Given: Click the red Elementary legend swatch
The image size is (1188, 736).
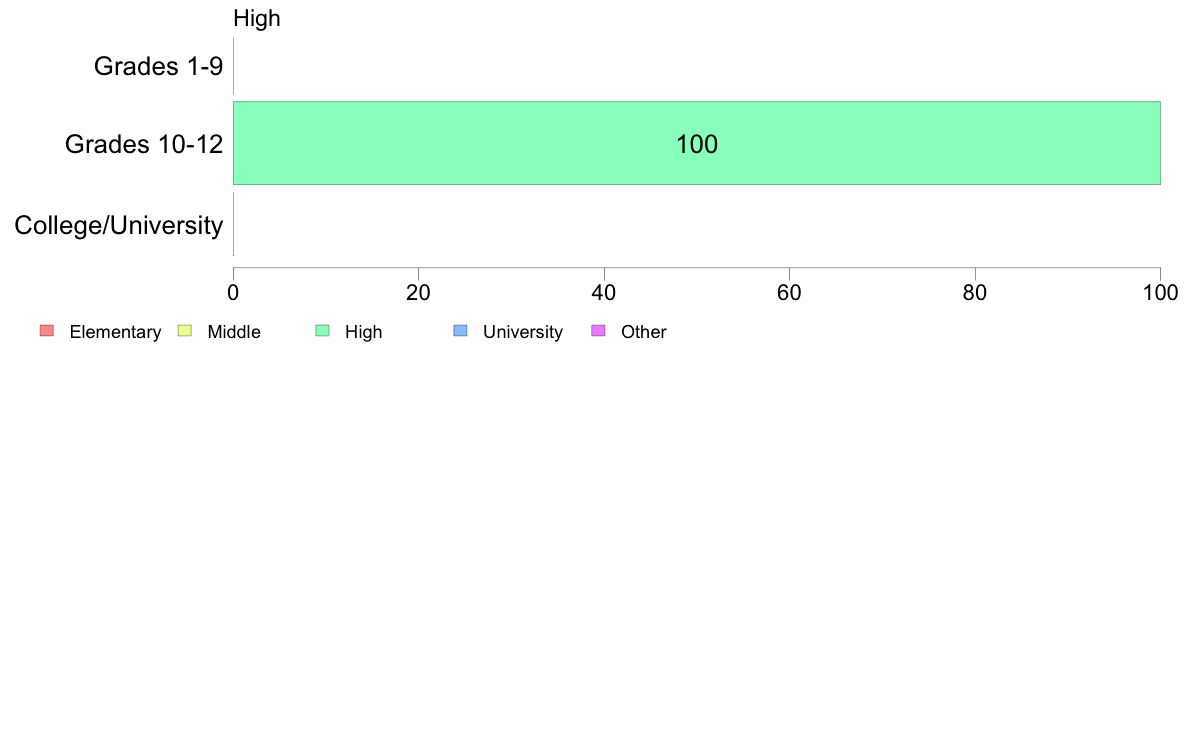Looking at the screenshot, I should point(47,330).
